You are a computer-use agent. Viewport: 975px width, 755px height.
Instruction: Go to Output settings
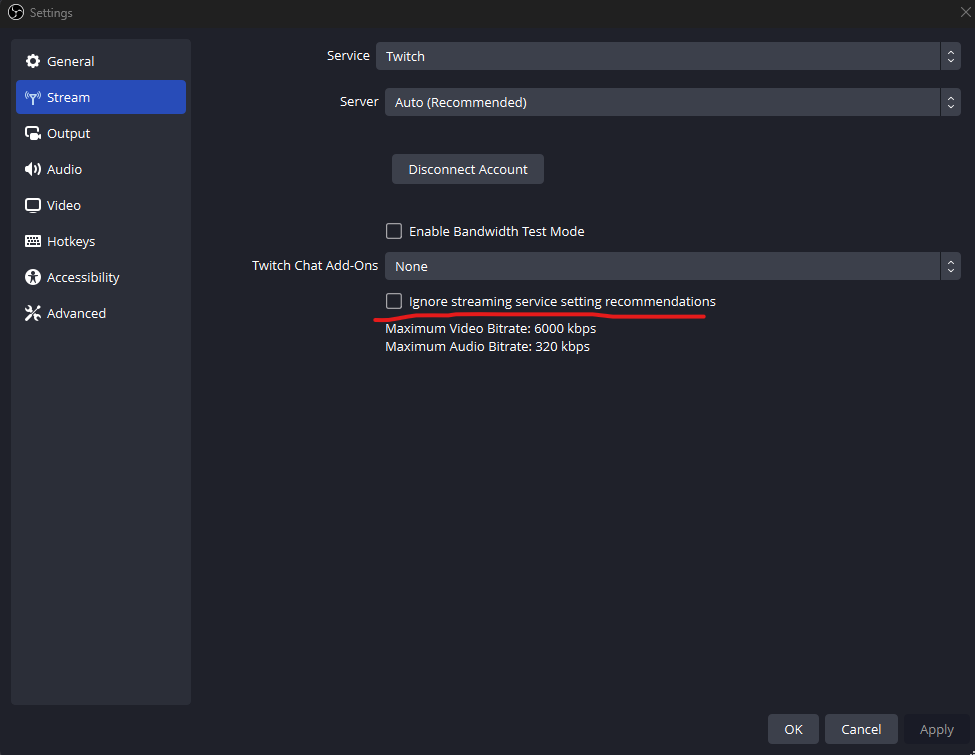[101, 133]
